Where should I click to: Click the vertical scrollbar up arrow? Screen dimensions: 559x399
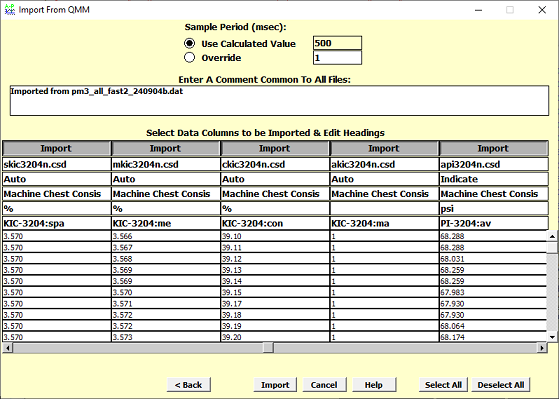[552, 236]
